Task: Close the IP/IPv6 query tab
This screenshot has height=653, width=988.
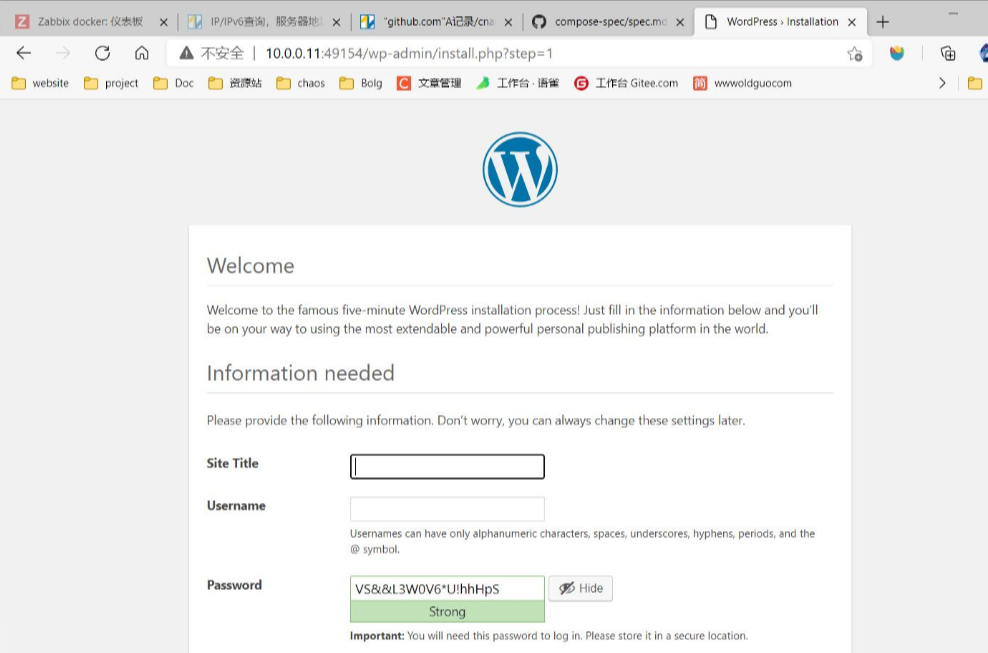Action: [336, 22]
